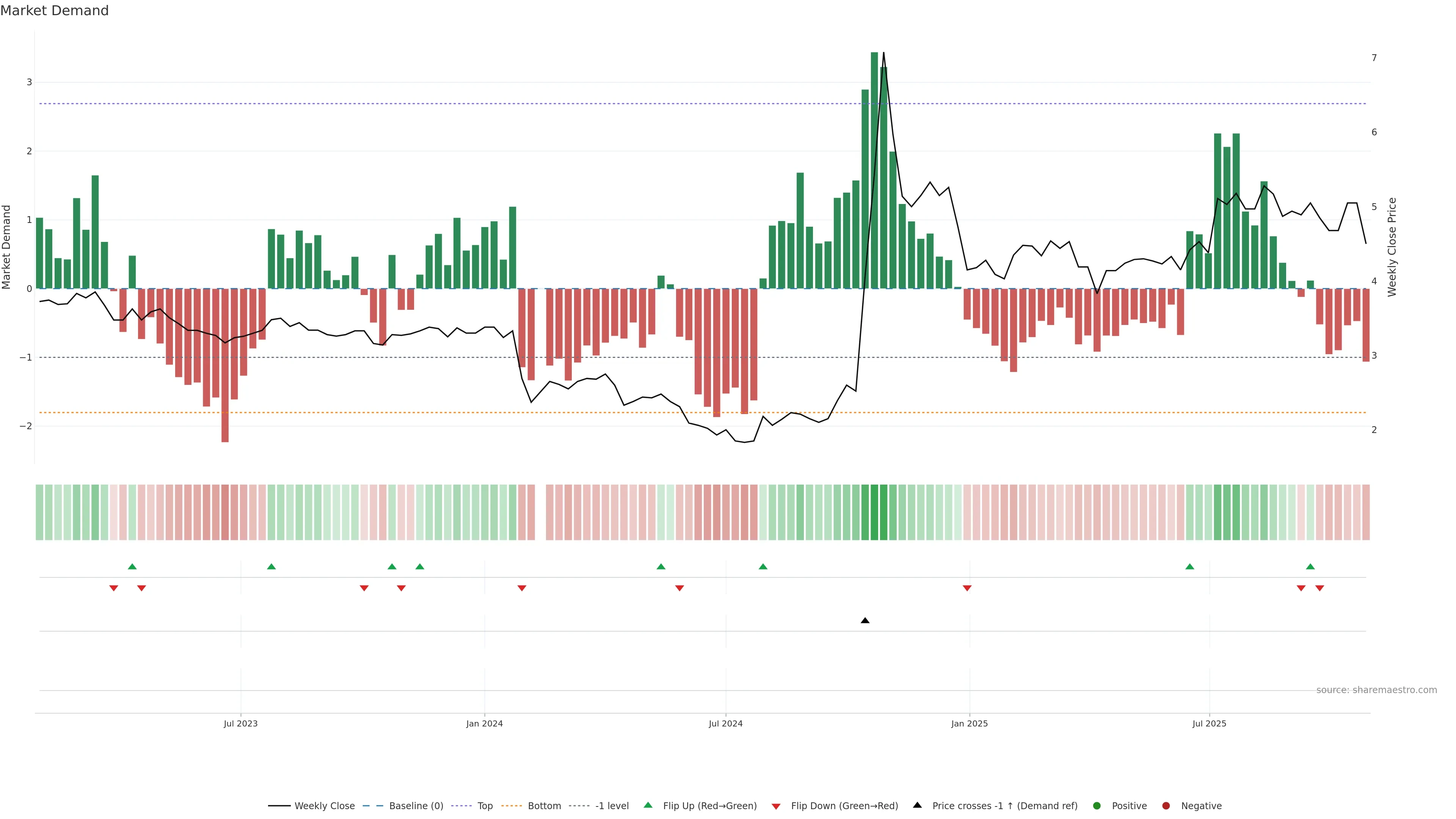Click the Jan 2025 x-axis label
The height and width of the screenshot is (819, 1456).
coord(970,724)
